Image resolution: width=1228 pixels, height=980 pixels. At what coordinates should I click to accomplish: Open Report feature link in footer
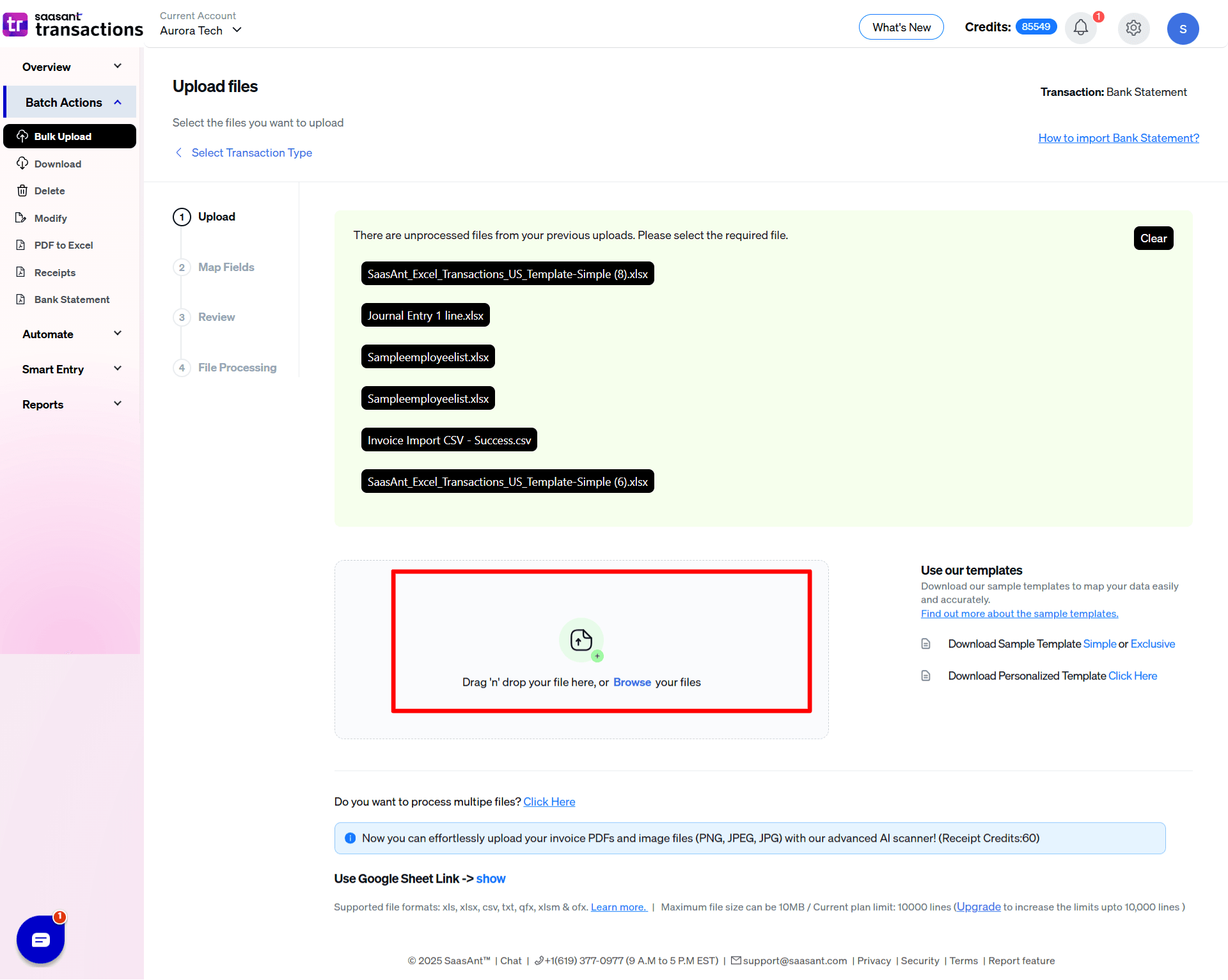[1021, 960]
